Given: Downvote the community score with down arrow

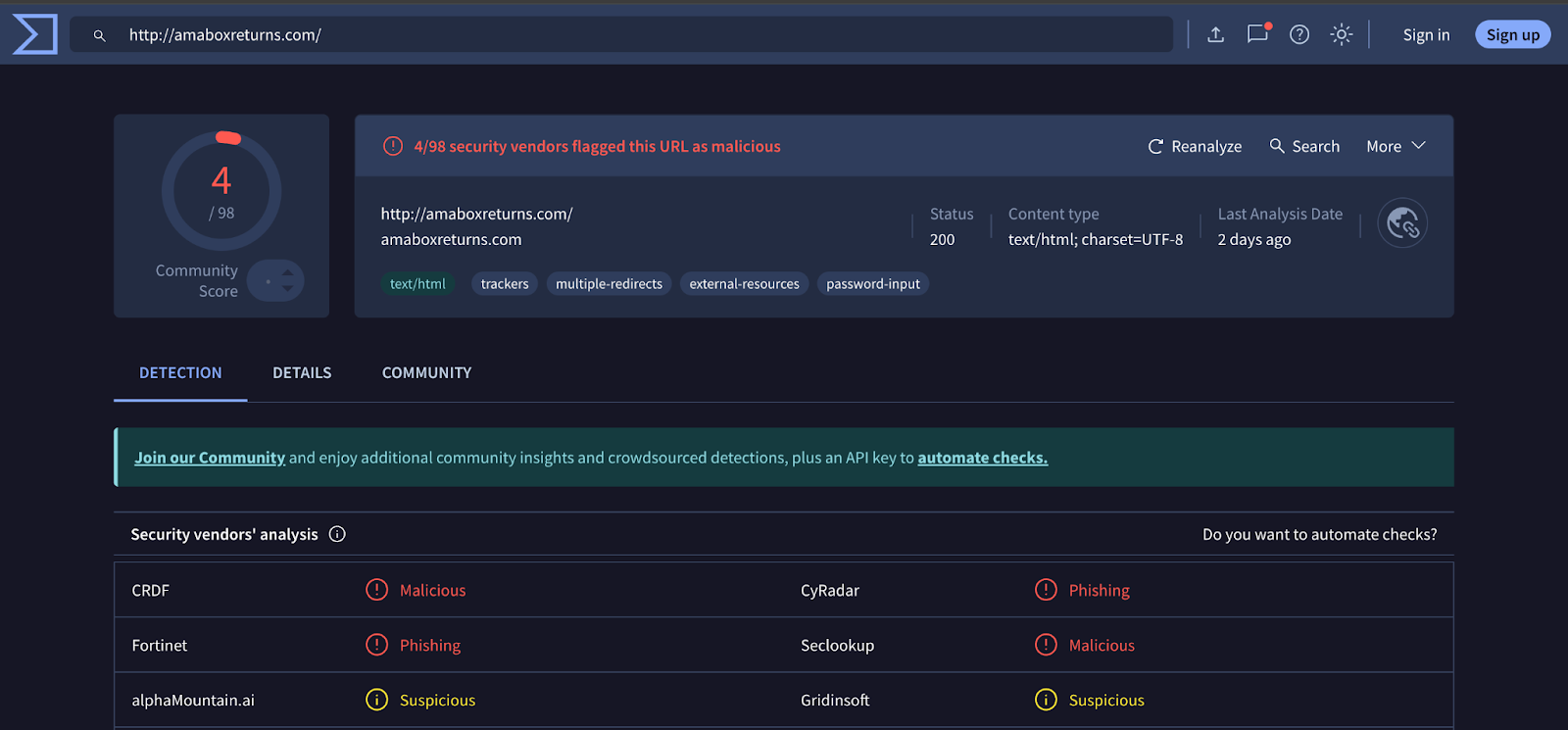Looking at the screenshot, I should [287, 289].
